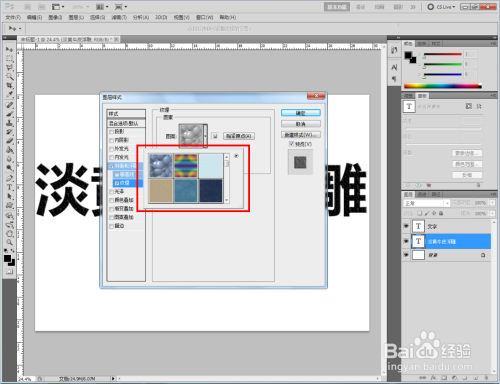Open the Edit menu

click(x=34, y=17)
